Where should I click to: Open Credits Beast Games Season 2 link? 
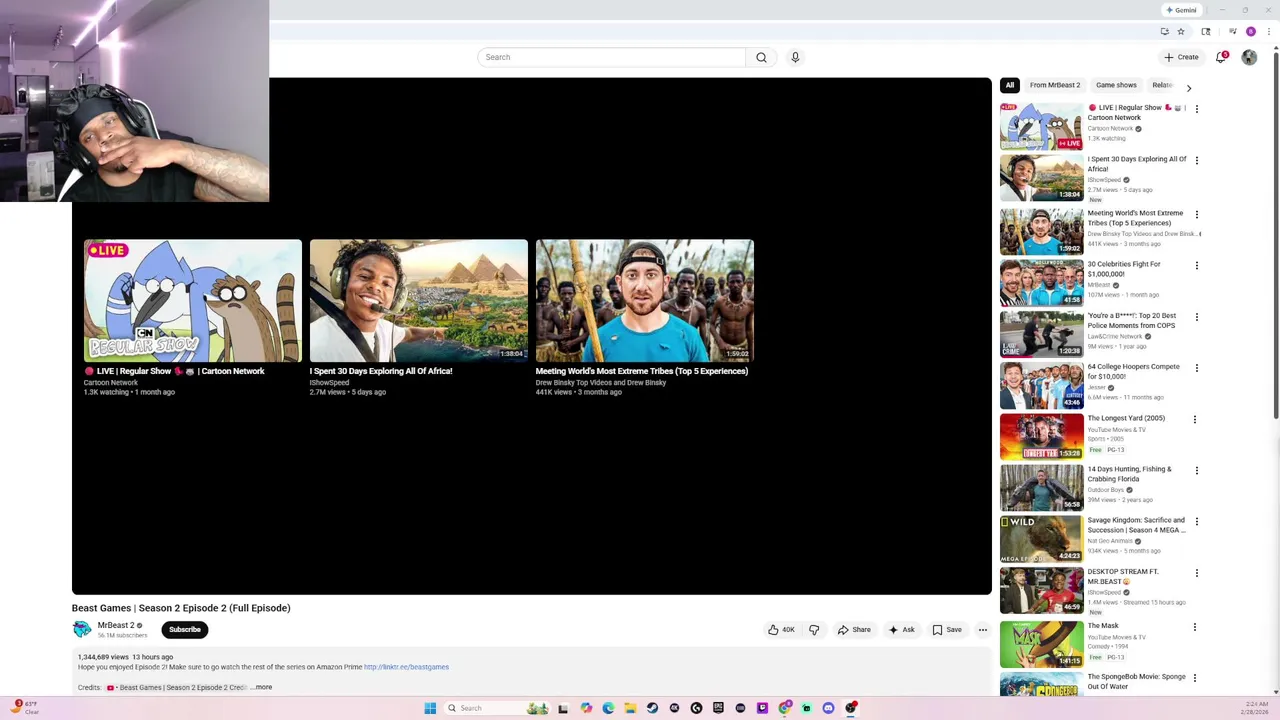pos(177,688)
